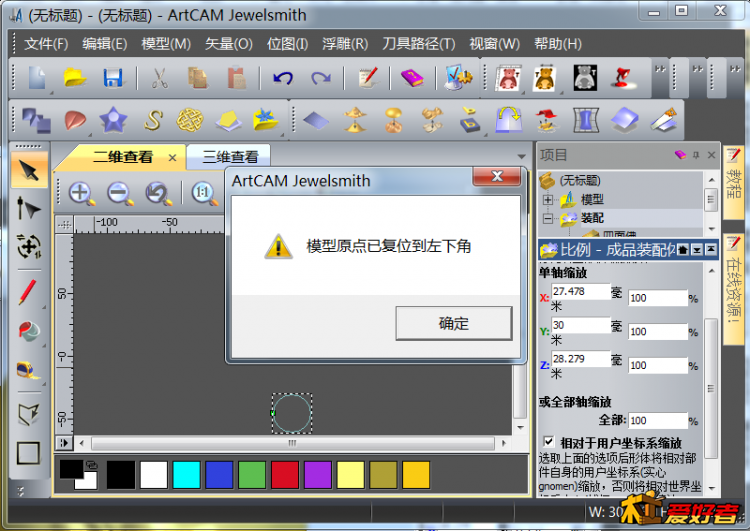The height and width of the screenshot is (531, 750).
Task: Click the Redo arrow icon
Action: (320, 77)
